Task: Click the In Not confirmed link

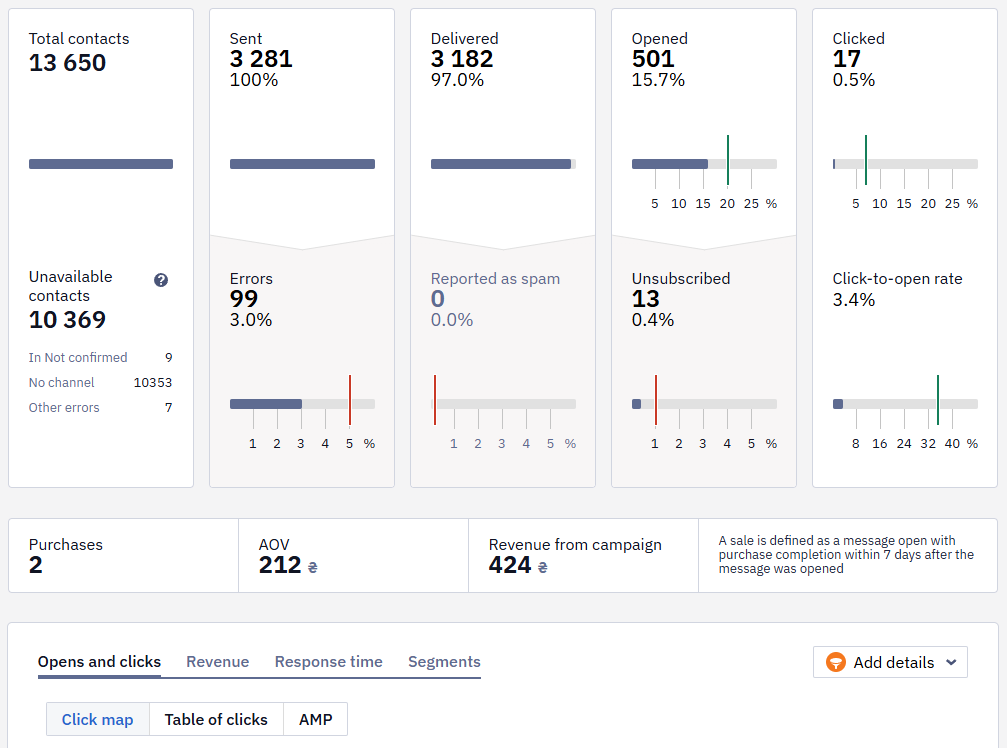Action: click(78, 358)
